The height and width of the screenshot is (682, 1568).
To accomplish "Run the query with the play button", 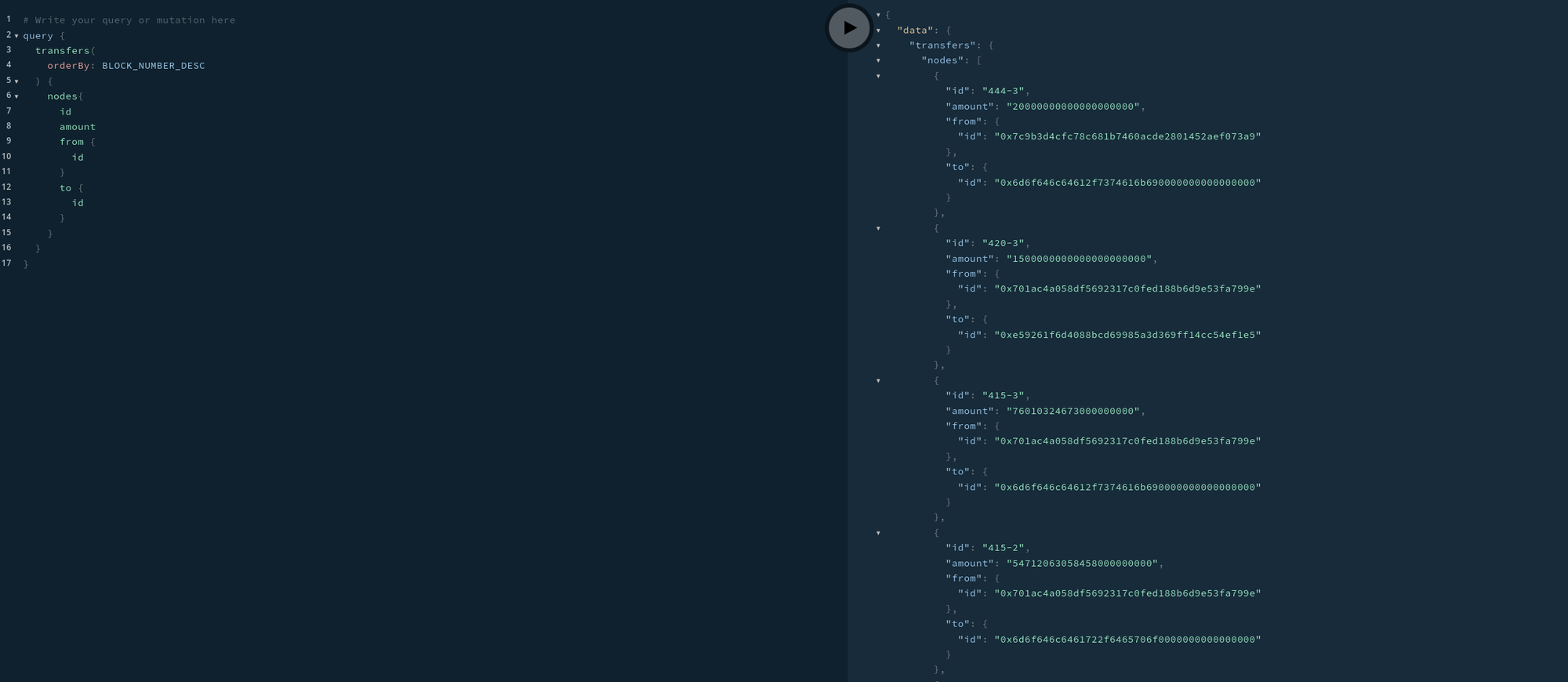I will (x=849, y=28).
